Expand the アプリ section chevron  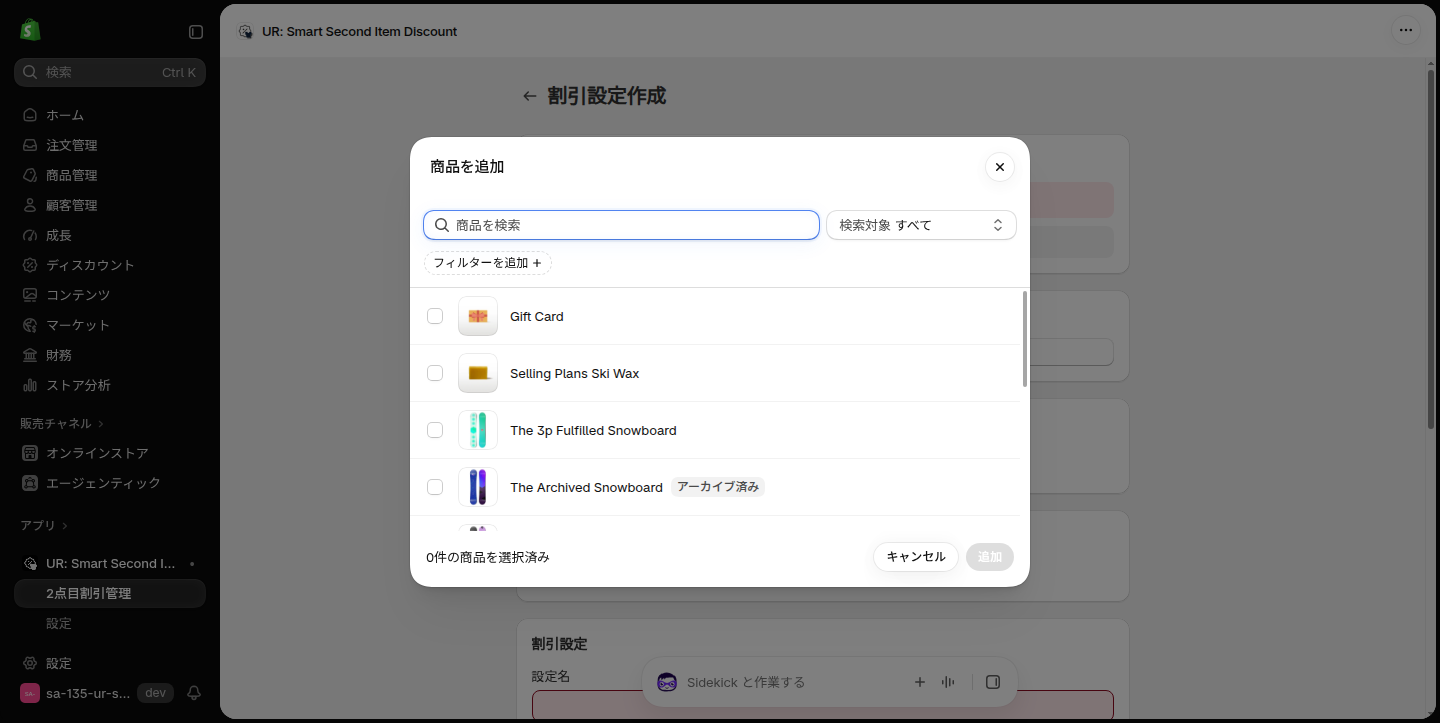pos(65,526)
